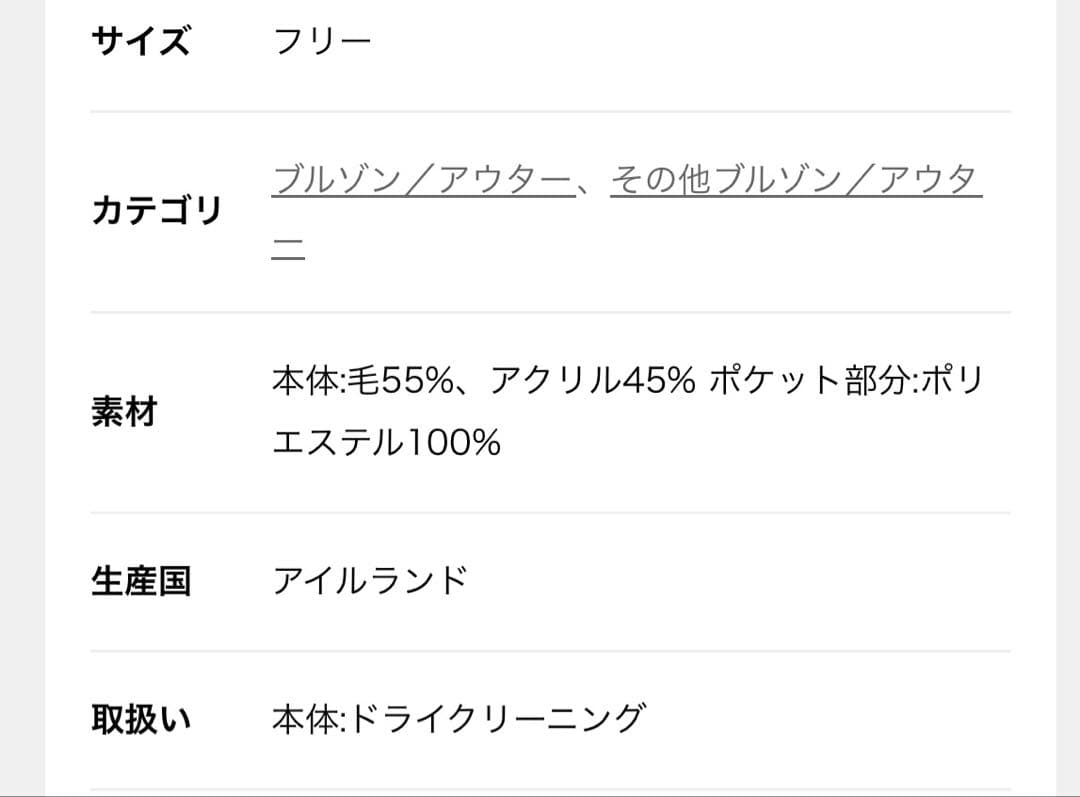Click the ポケット部分 text in materials
This screenshot has height=797, width=1080.
(x=810, y=382)
